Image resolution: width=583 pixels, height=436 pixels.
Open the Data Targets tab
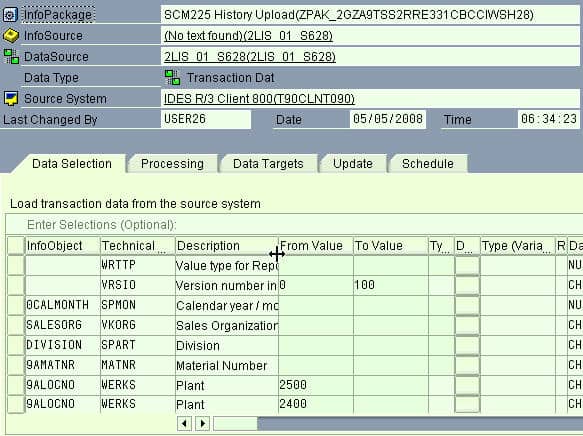[x=268, y=164]
